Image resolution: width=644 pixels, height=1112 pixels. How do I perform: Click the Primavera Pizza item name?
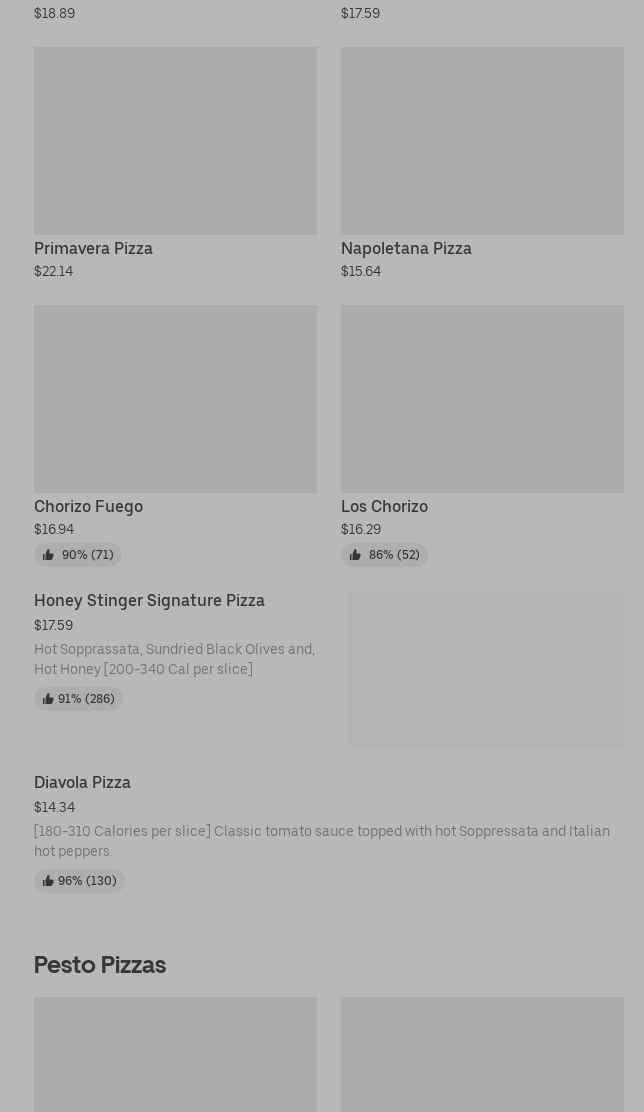click(x=93, y=248)
